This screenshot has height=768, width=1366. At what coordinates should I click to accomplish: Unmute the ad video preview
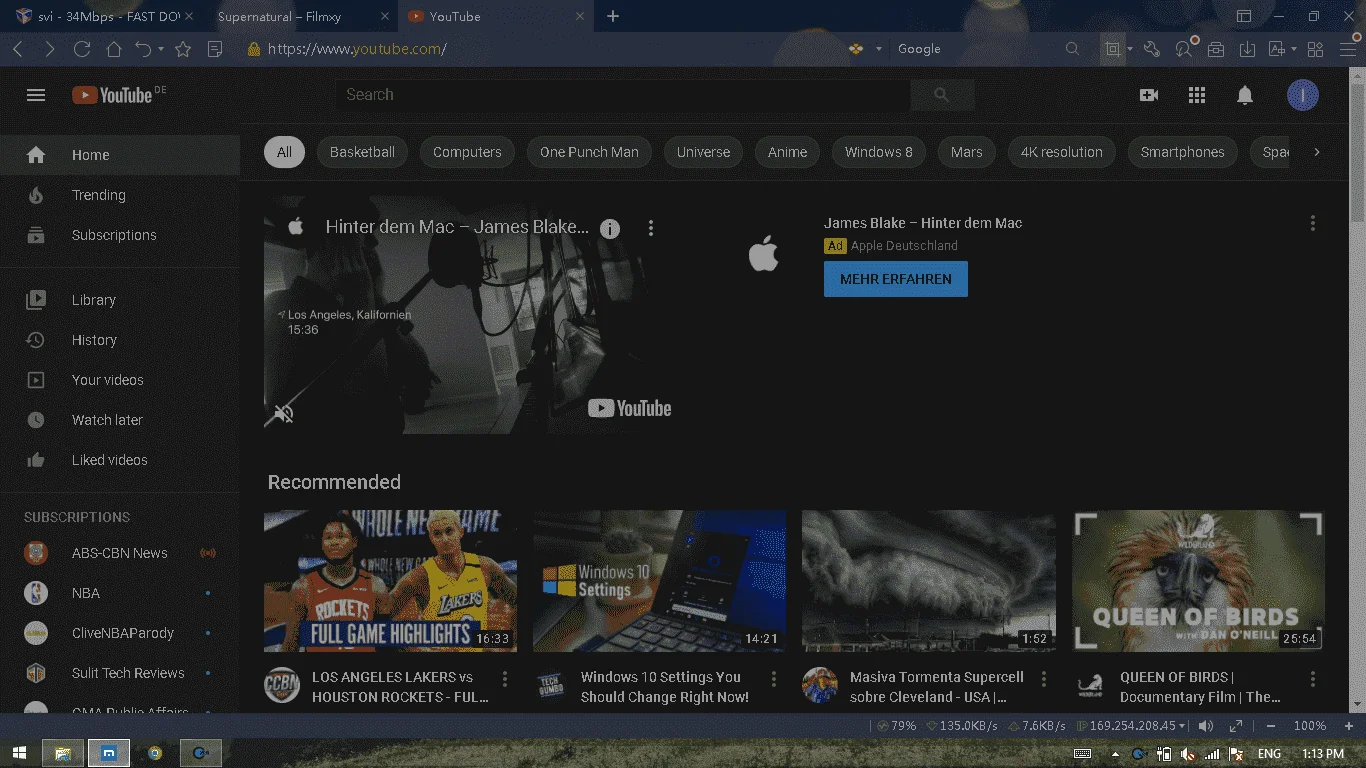click(x=284, y=413)
